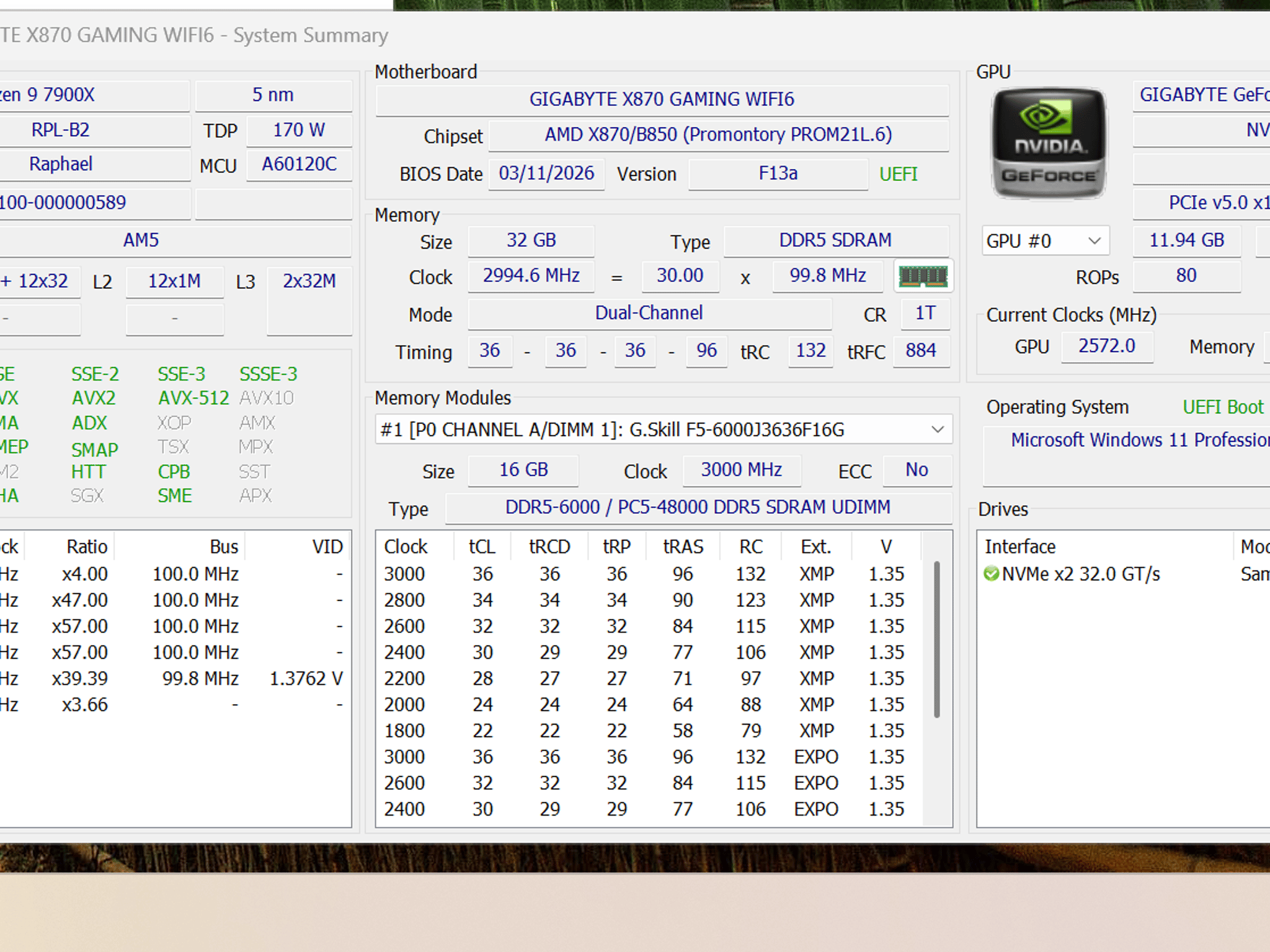The image size is (1270, 952).
Task: Click the DDR5-6000 / PC5-48000 type field
Action: click(x=698, y=508)
